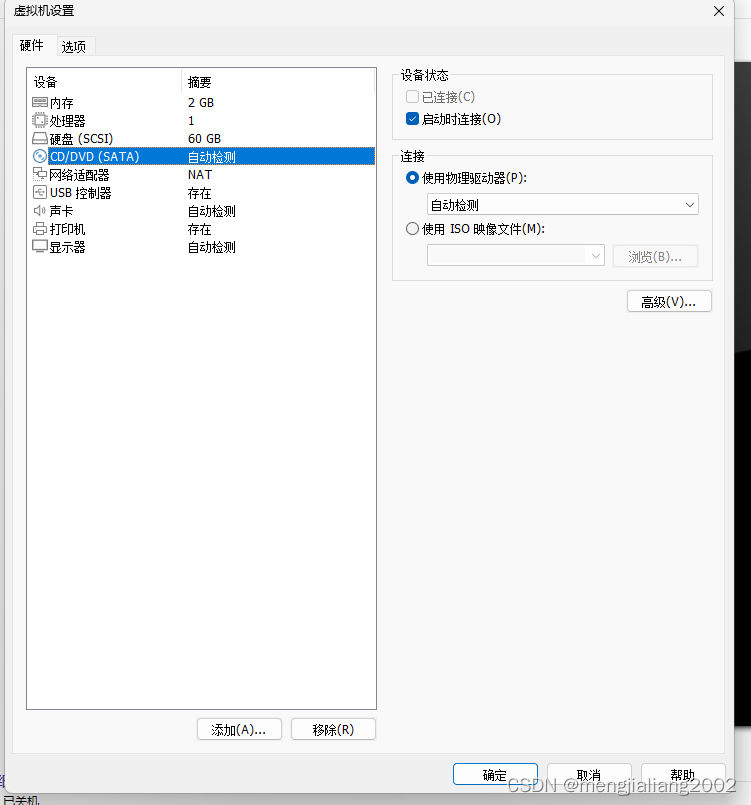Select the 显示器 row label

68,247
